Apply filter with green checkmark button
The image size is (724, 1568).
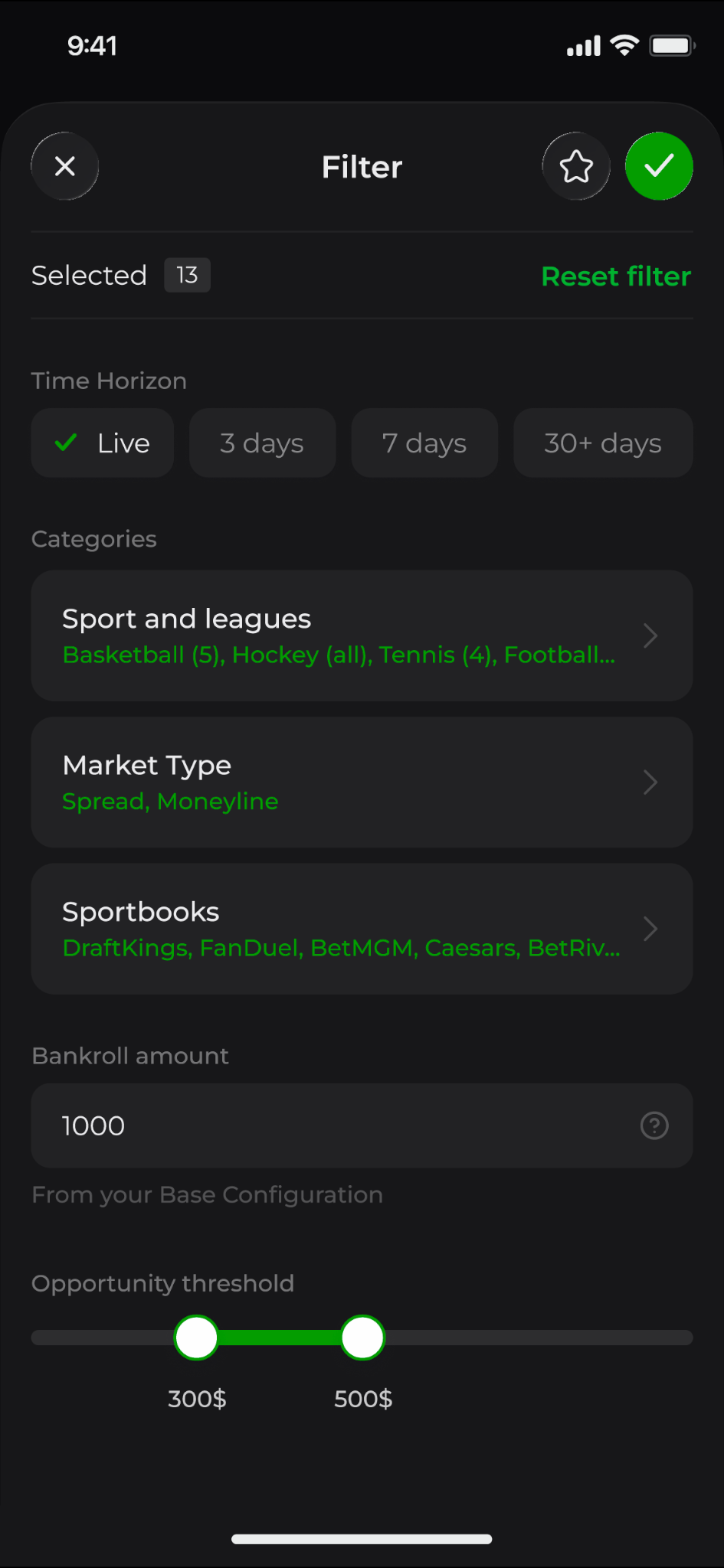pos(659,166)
